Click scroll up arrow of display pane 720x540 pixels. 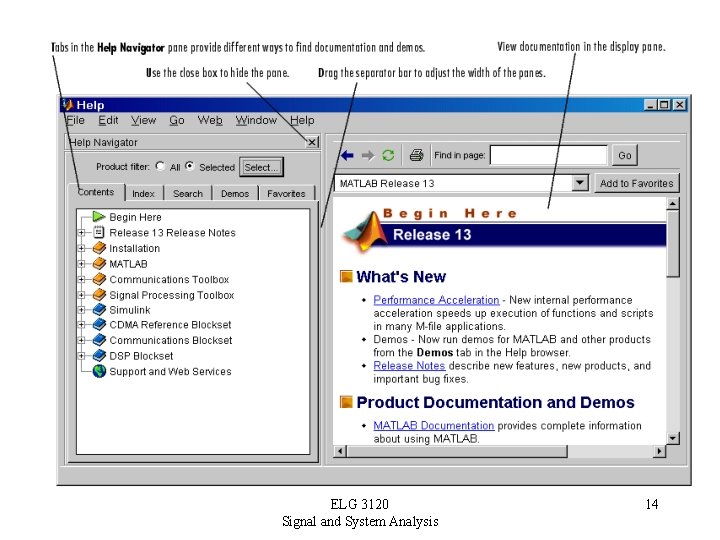pos(673,204)
